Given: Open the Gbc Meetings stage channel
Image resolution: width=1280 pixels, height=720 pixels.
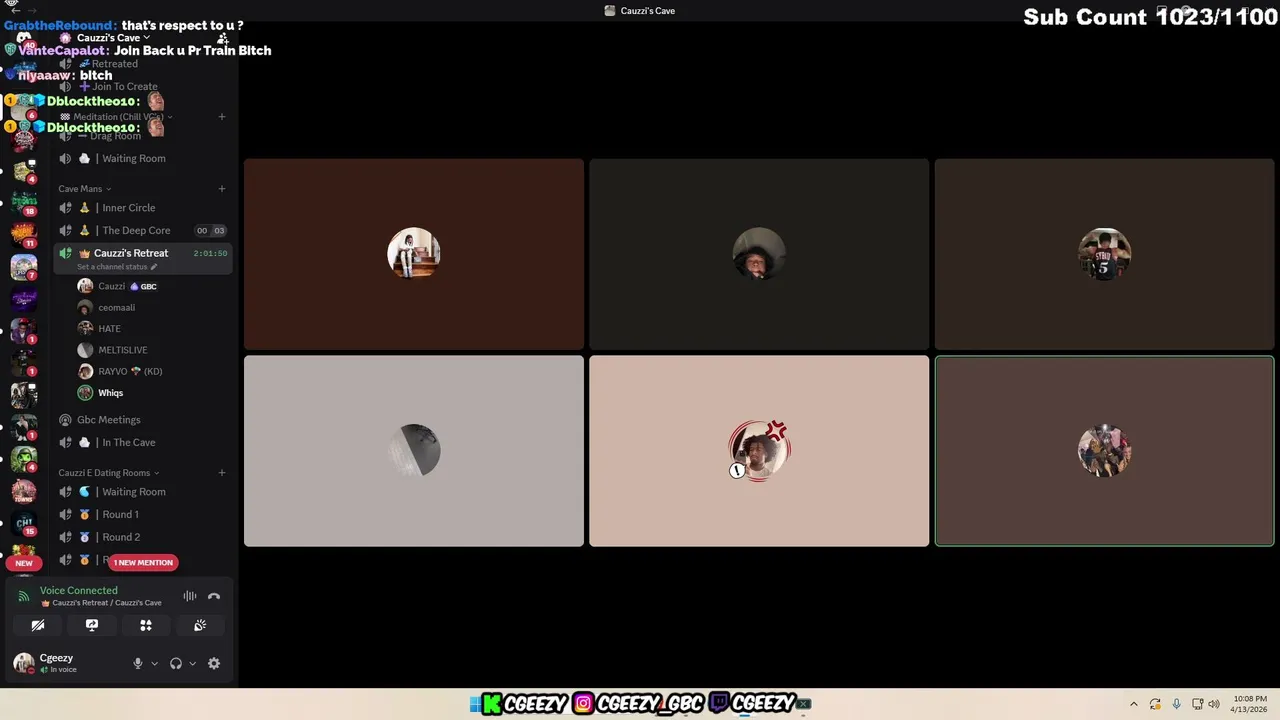Looking at the screenshot, I should point(143,420).
